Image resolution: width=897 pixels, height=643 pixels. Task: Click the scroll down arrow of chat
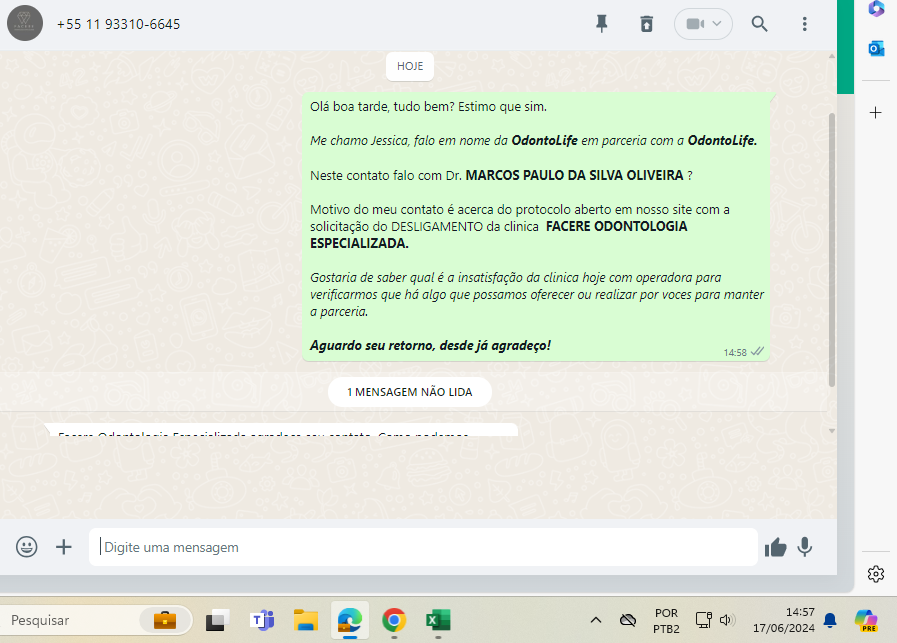832,431
